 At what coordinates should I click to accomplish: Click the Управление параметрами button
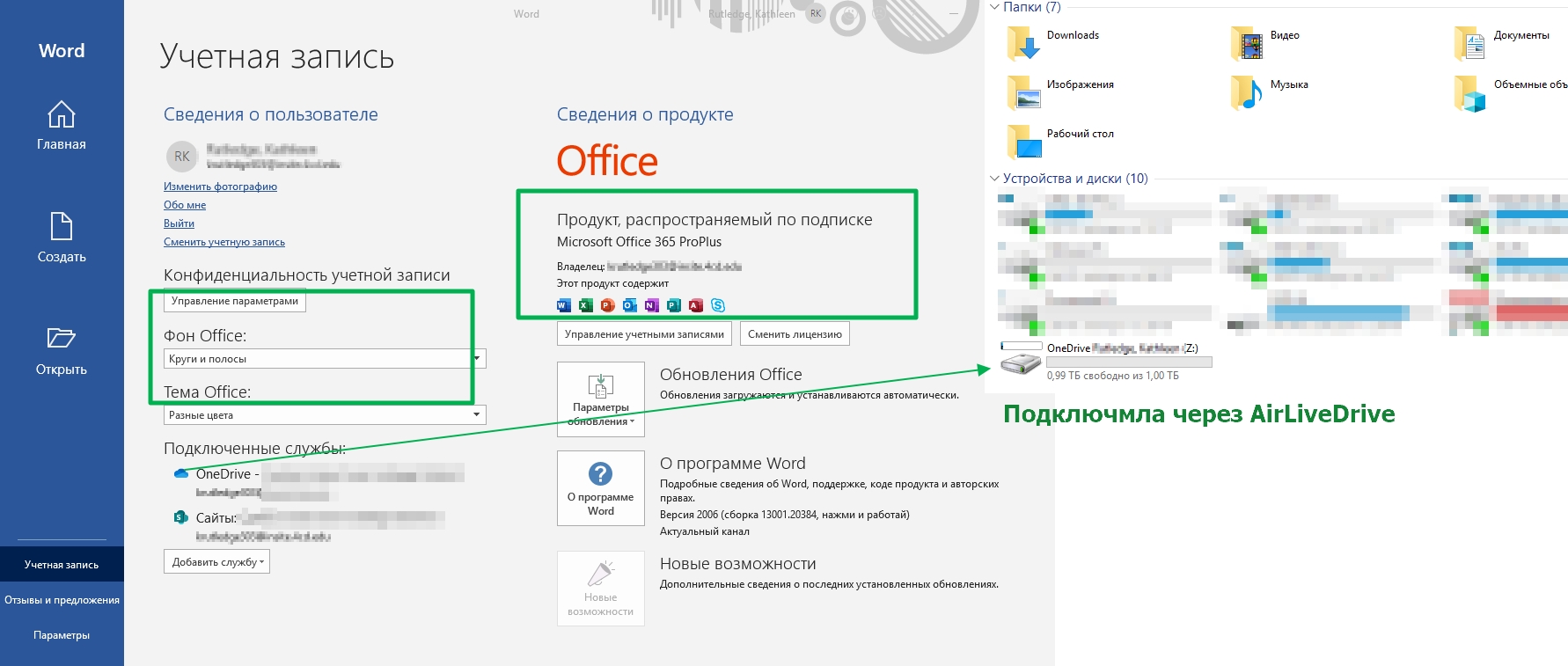pyautogui.click(x=235, y=301)
